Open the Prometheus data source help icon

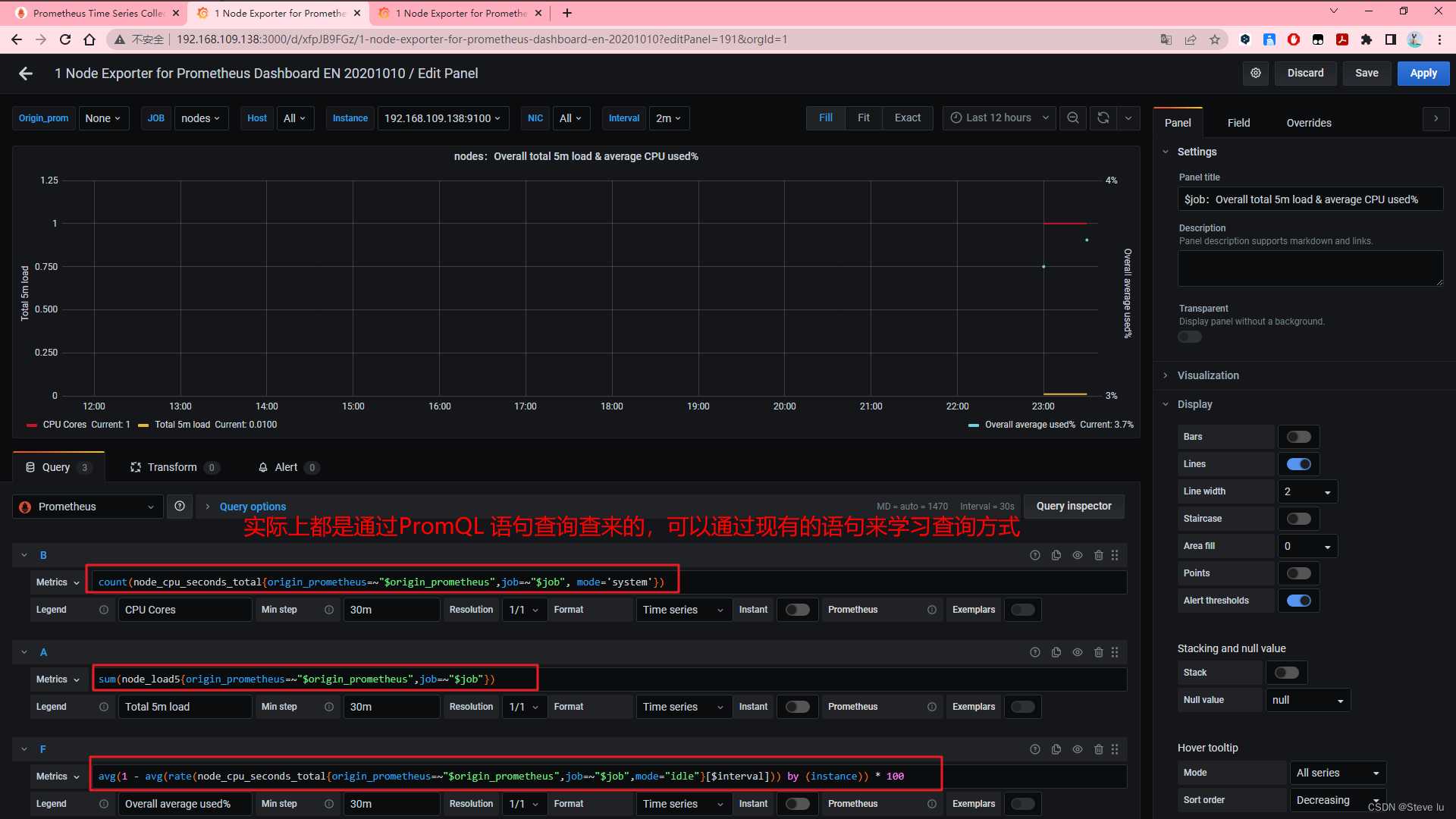(180, 507)
